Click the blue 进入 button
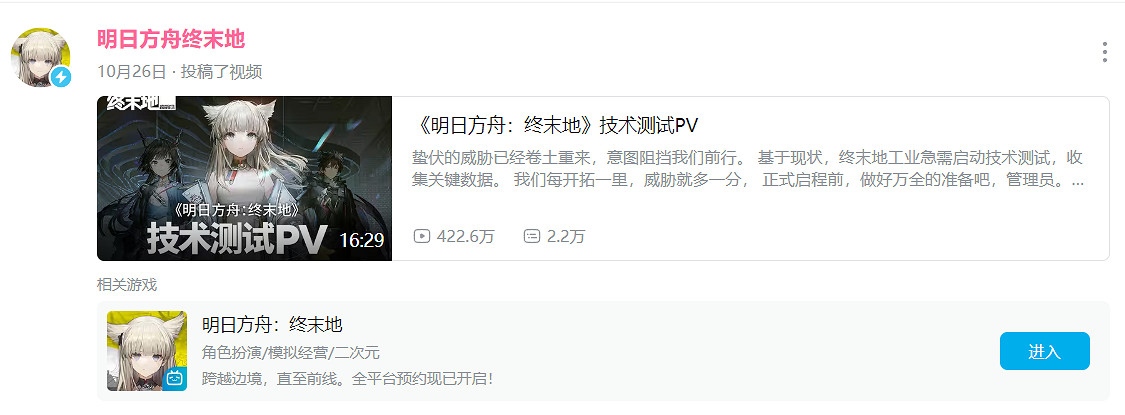 (1045, 351)
